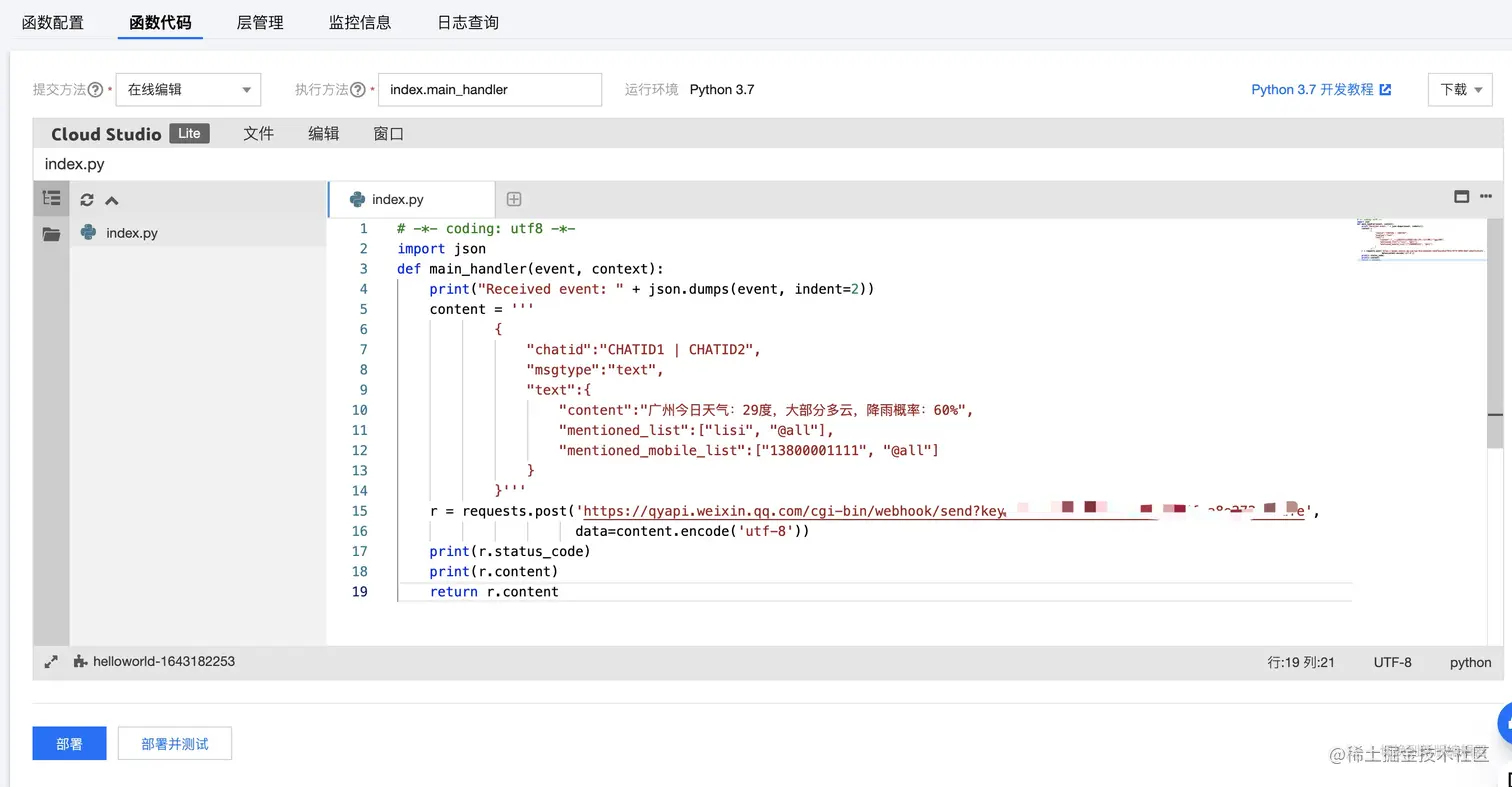Click the 部署并测试 button
Screen dimensions: 1512x787
(x=175, y=744)
